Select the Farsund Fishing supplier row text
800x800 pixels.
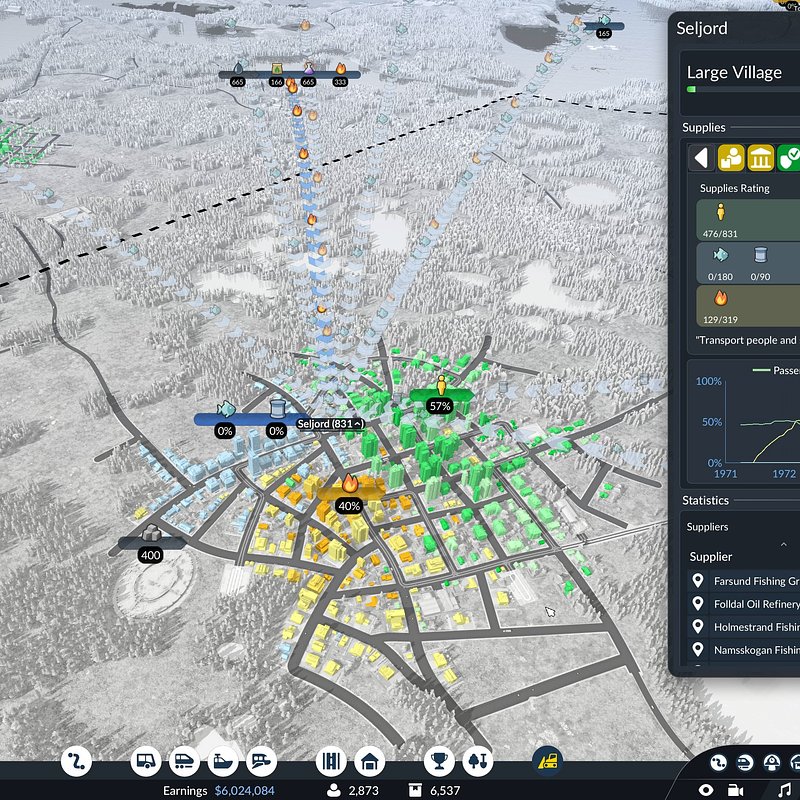coord(757,581)
